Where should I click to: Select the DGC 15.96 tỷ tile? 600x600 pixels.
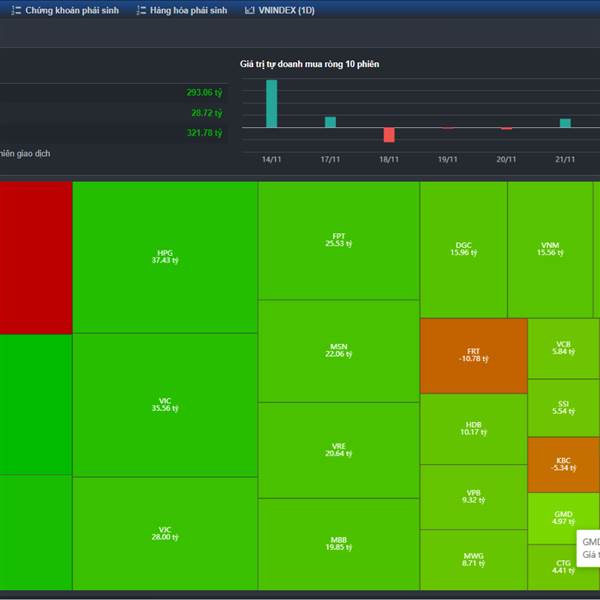coord(463,249)
